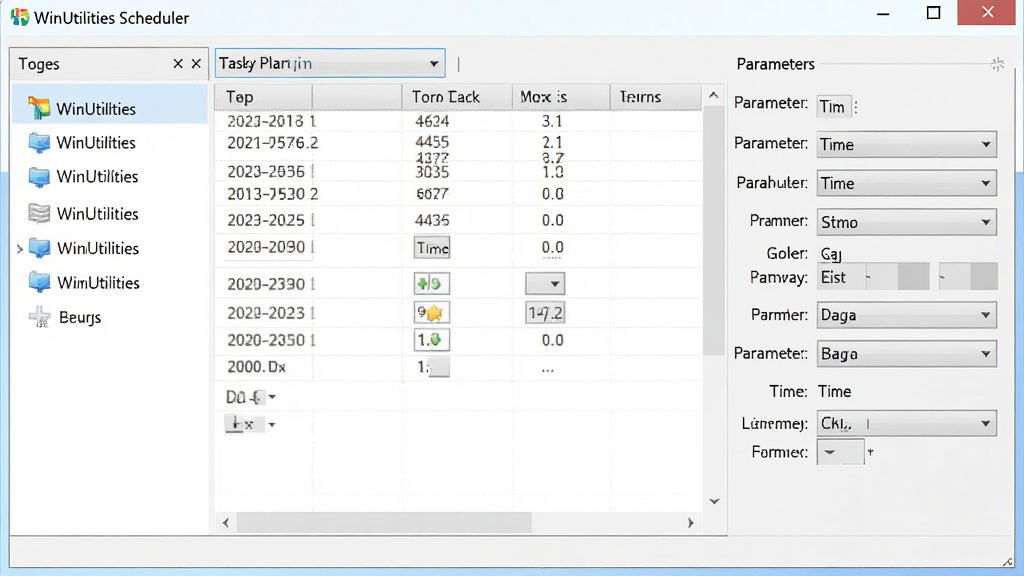Click the 147.2 value box

pos(545,313)
